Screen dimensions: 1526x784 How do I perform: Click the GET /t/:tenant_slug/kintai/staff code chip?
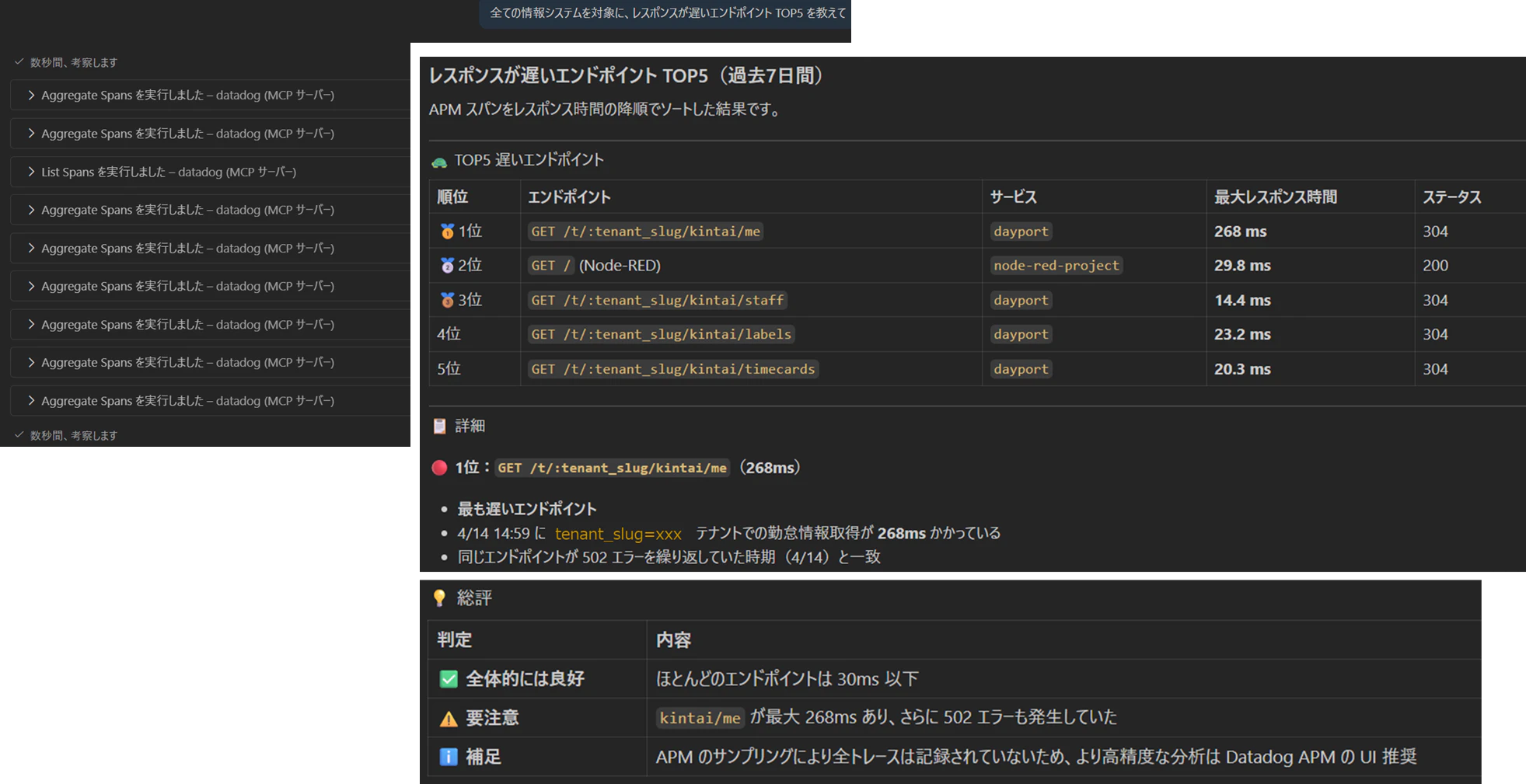click(657, 300)
